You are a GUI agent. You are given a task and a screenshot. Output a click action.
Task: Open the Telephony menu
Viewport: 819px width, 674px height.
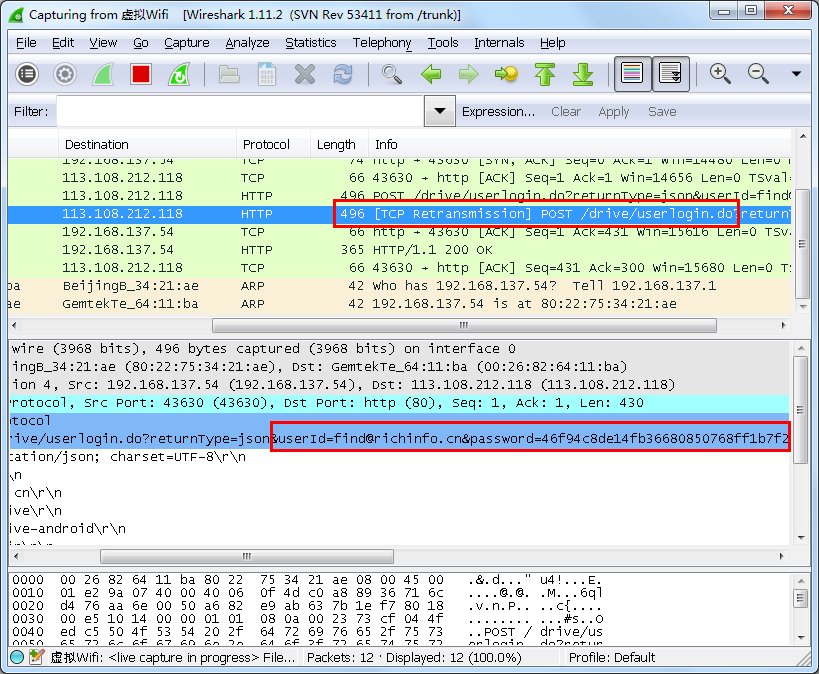click(x=382, y=43)
